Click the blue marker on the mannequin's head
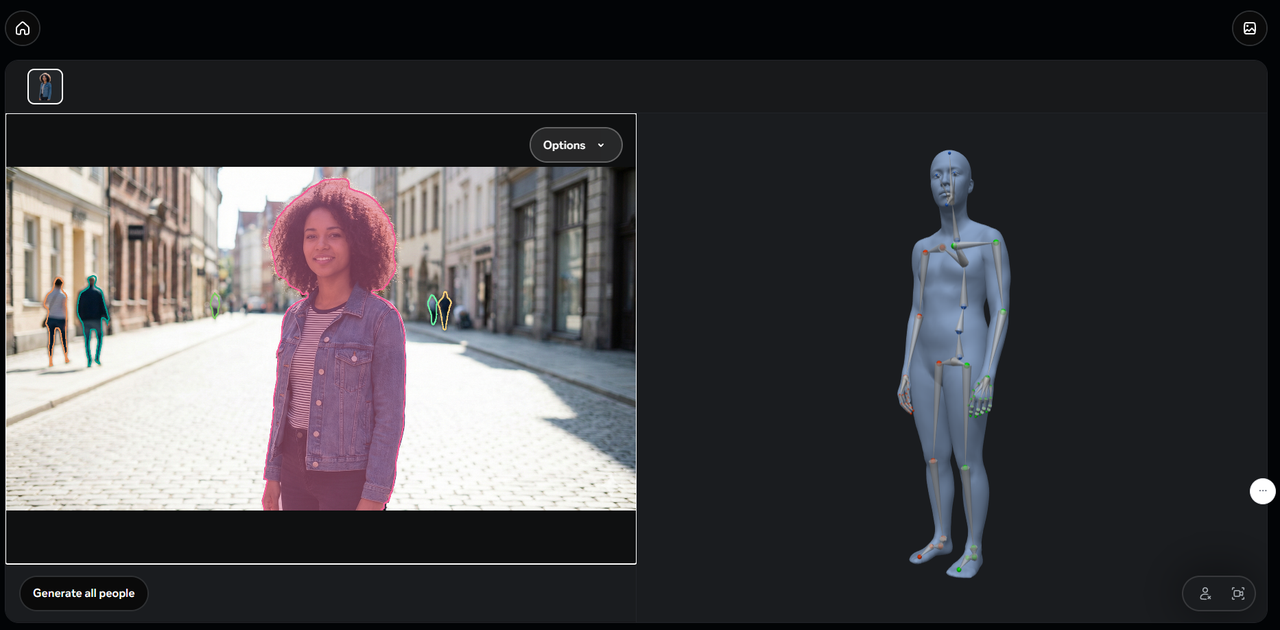Screen dimensions: 1280x630 coord(949,152)
